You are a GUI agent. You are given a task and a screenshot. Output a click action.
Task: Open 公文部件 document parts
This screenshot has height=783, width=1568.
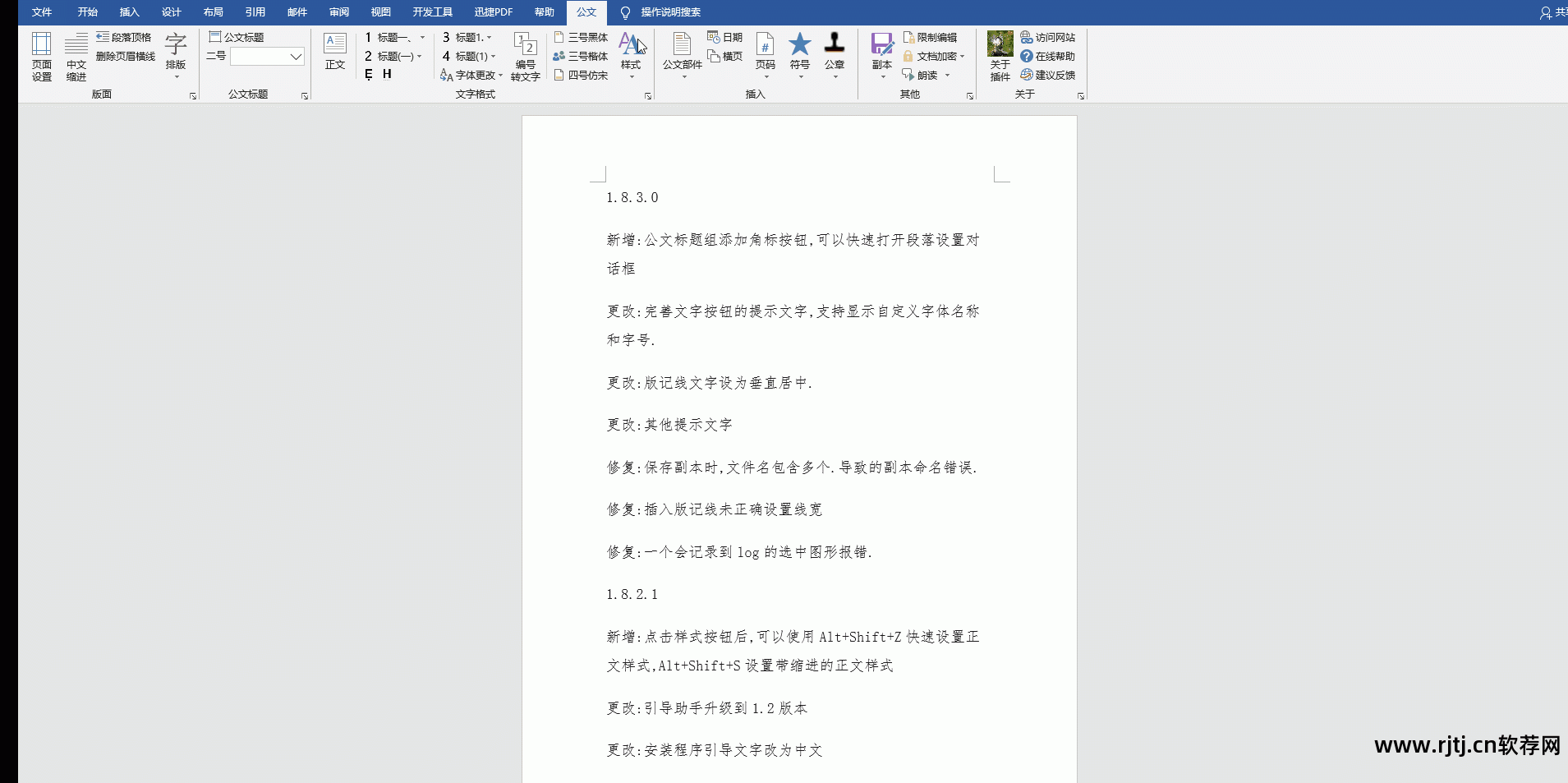pos(681,53)
